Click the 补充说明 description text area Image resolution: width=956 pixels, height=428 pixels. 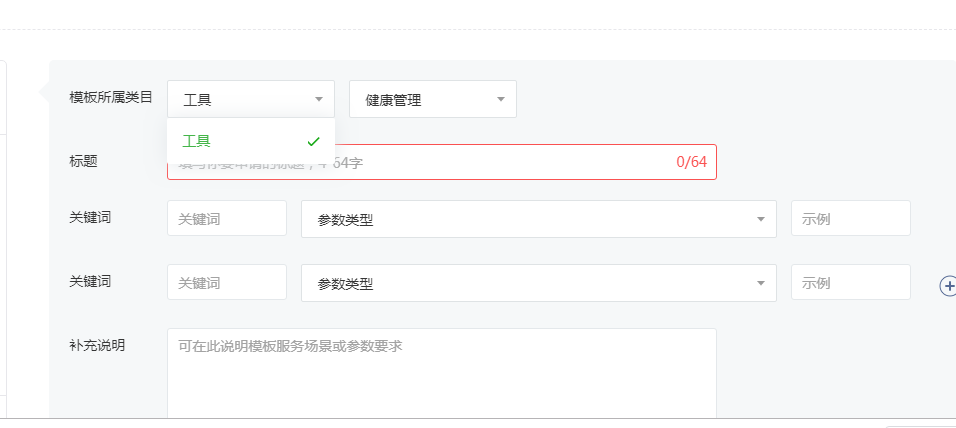click(441, 375)
